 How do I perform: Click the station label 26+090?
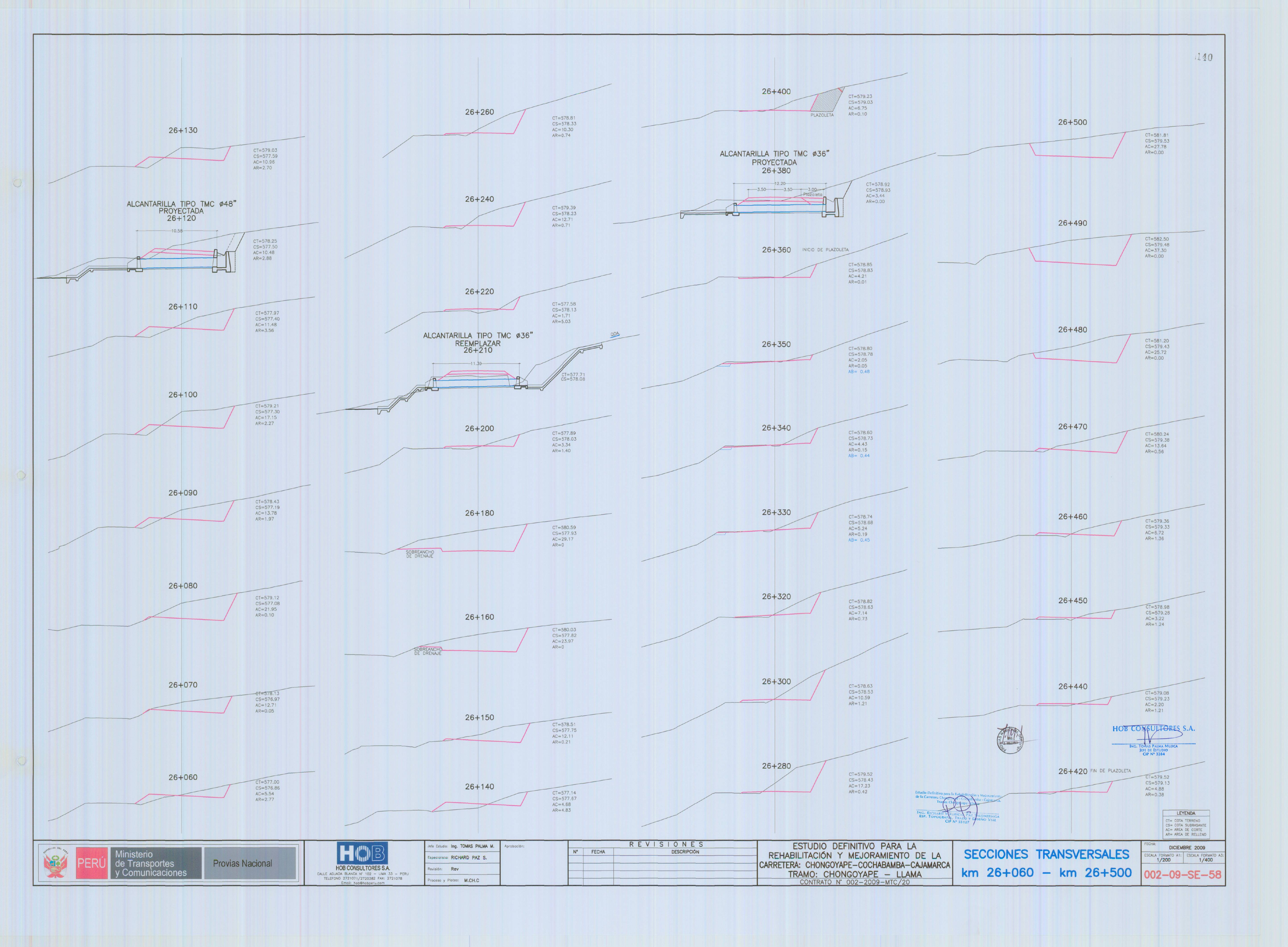[x=183, y=493]
